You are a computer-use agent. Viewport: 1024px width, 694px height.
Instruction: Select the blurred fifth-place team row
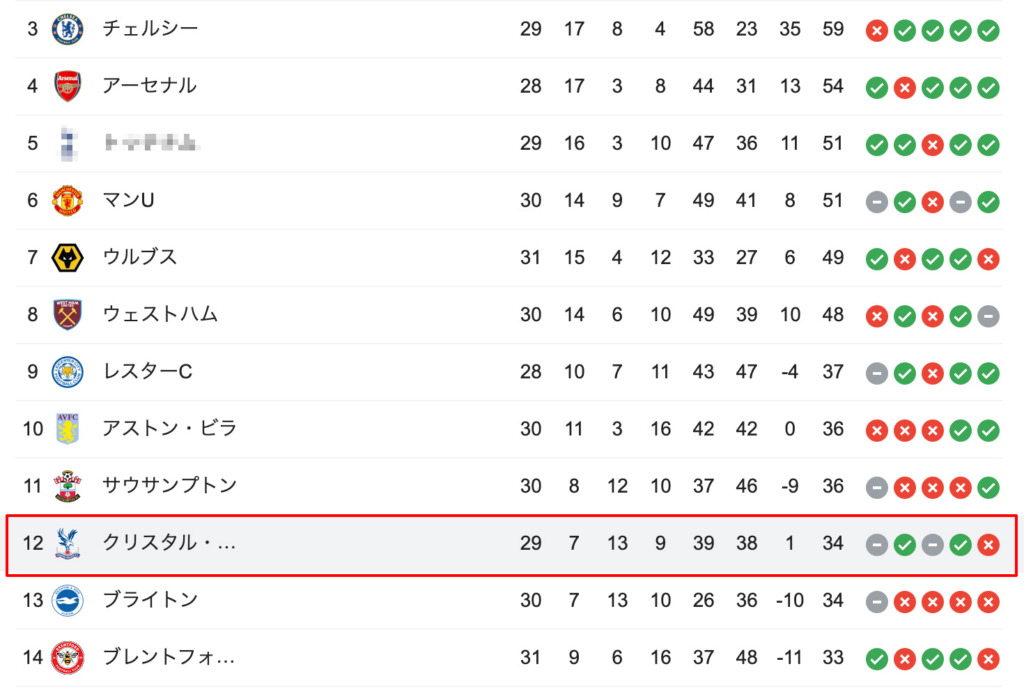point(509,144)
